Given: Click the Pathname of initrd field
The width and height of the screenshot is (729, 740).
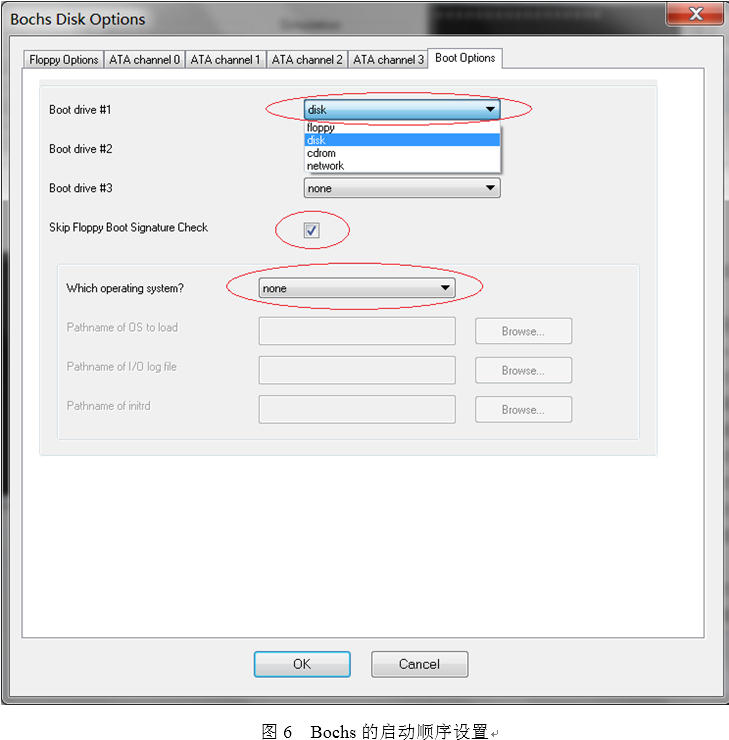Looking at the screenshot, I should pos(357,410).
